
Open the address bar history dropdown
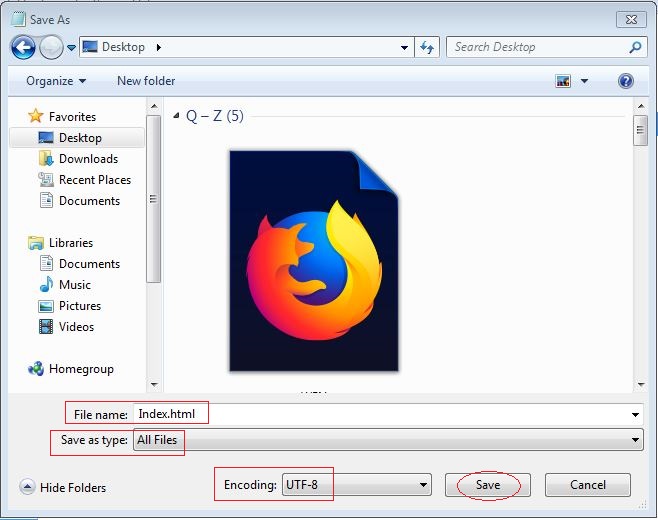pos(404,47)
